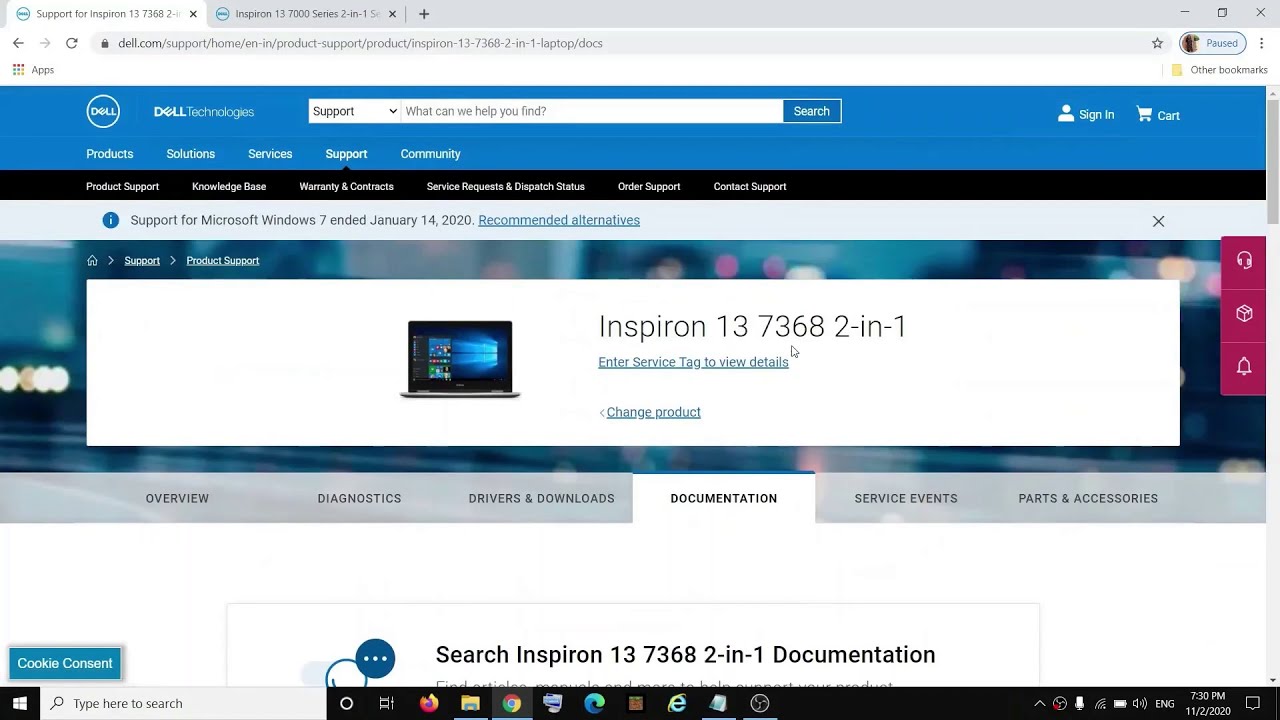Switch to Drivers & Downloads tab
Screen dimensions: 1280x720
click(x=541, y=498)
